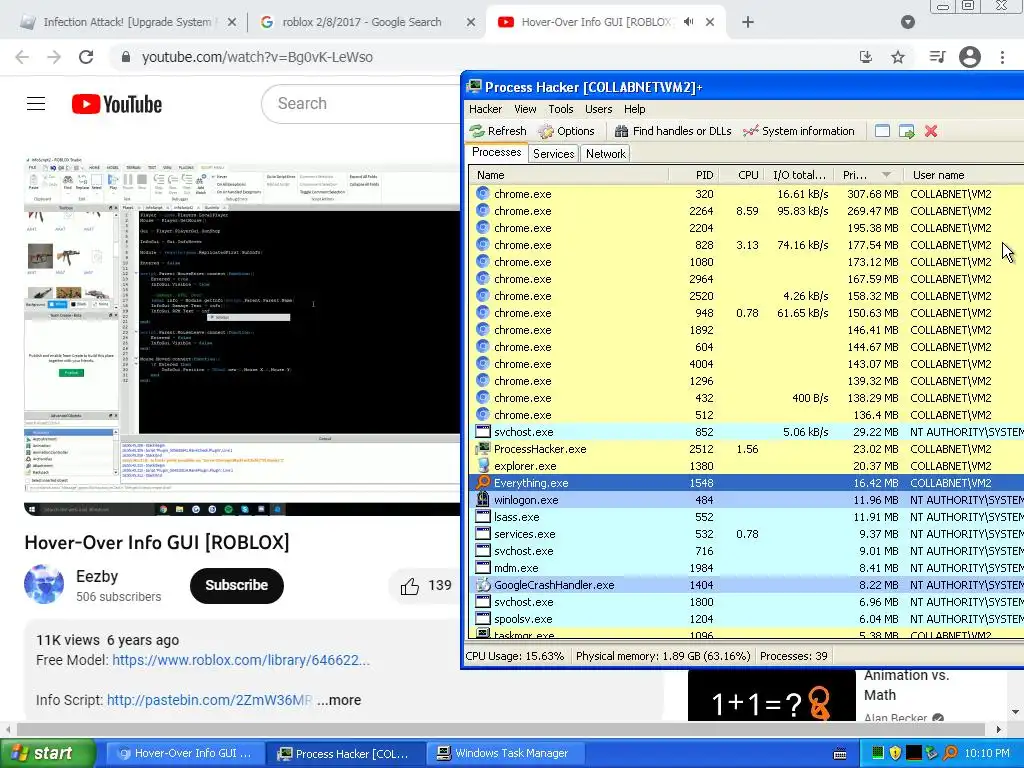The image size is (1024, 768).
Task: Select the ProcessHacker.exe process icon
Action: click(483, 449)
